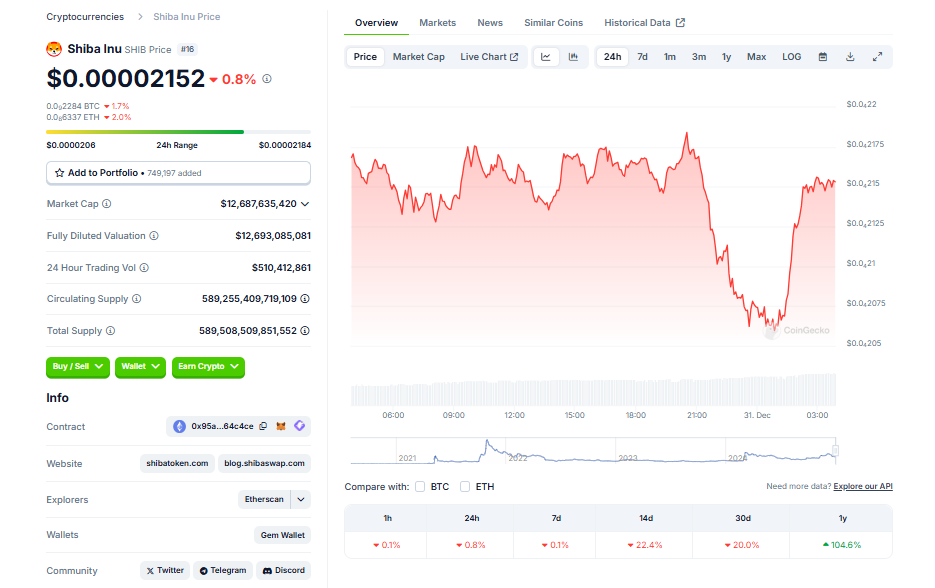Click the price change info icon
935x588 pixels.
[267, 79]
